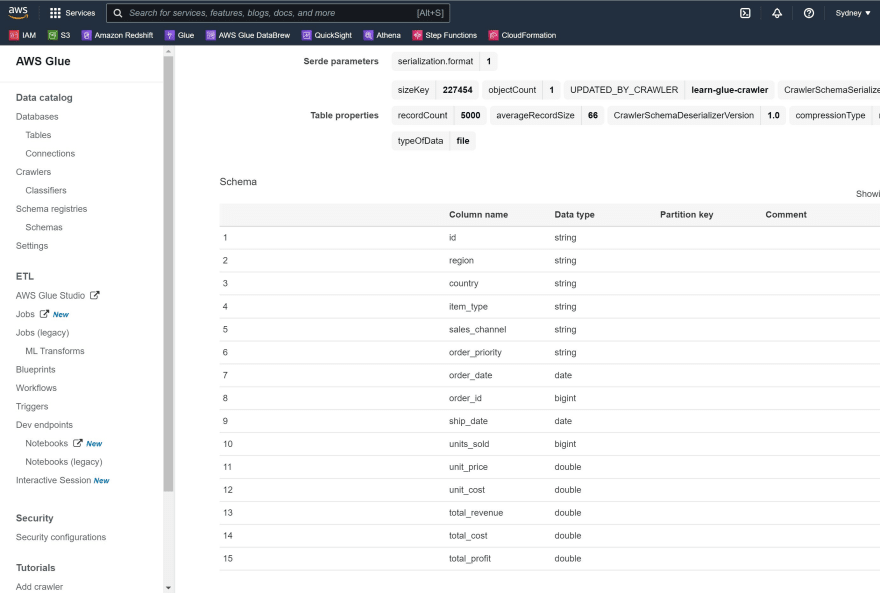This screenshot has height=593, width=880.
Task: Open Security configurations
Action: coord(61,537)
